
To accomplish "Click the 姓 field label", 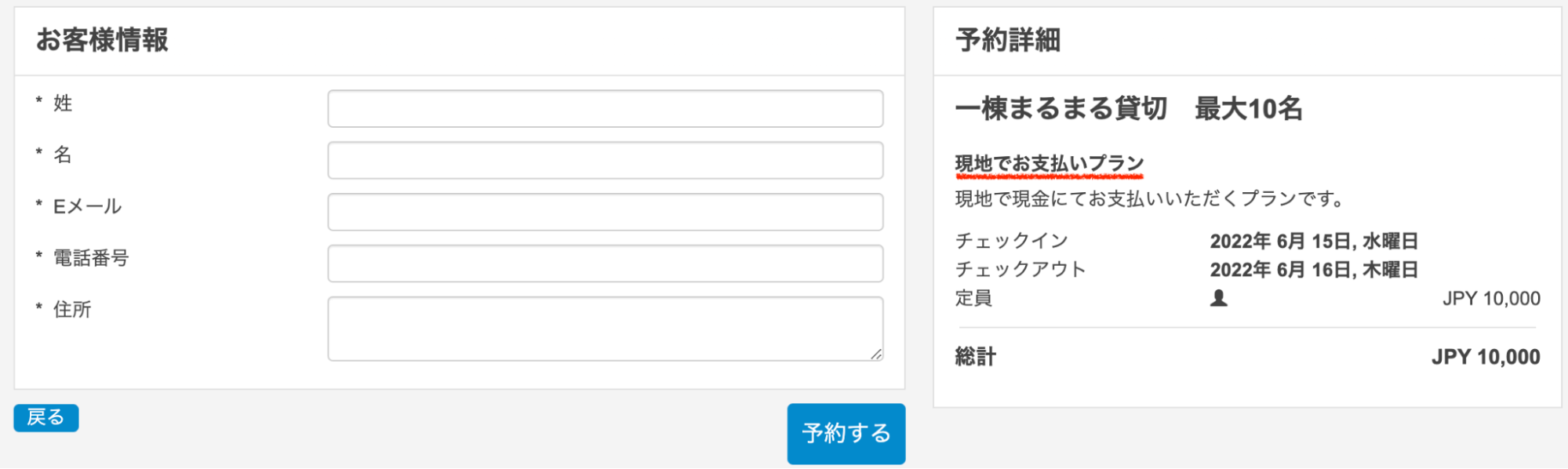I will pos(63,104).
